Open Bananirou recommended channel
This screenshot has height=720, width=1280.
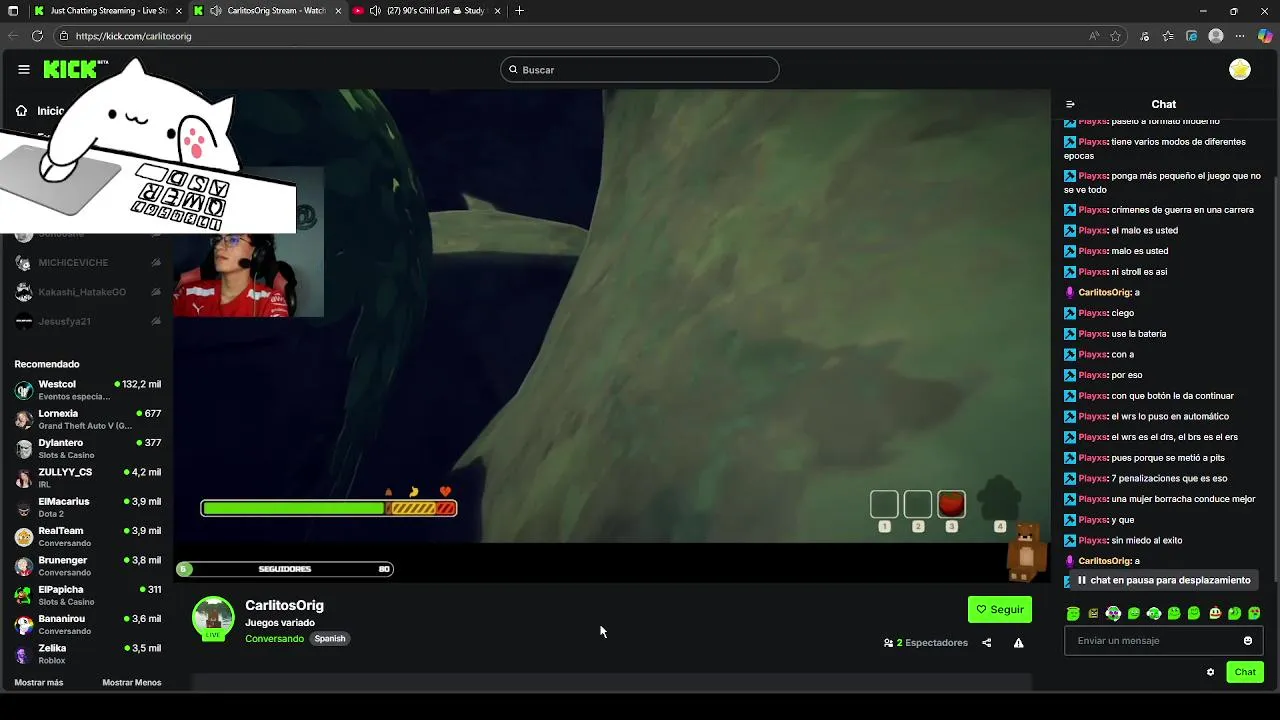pyautogui.click(x=88, y=625)
